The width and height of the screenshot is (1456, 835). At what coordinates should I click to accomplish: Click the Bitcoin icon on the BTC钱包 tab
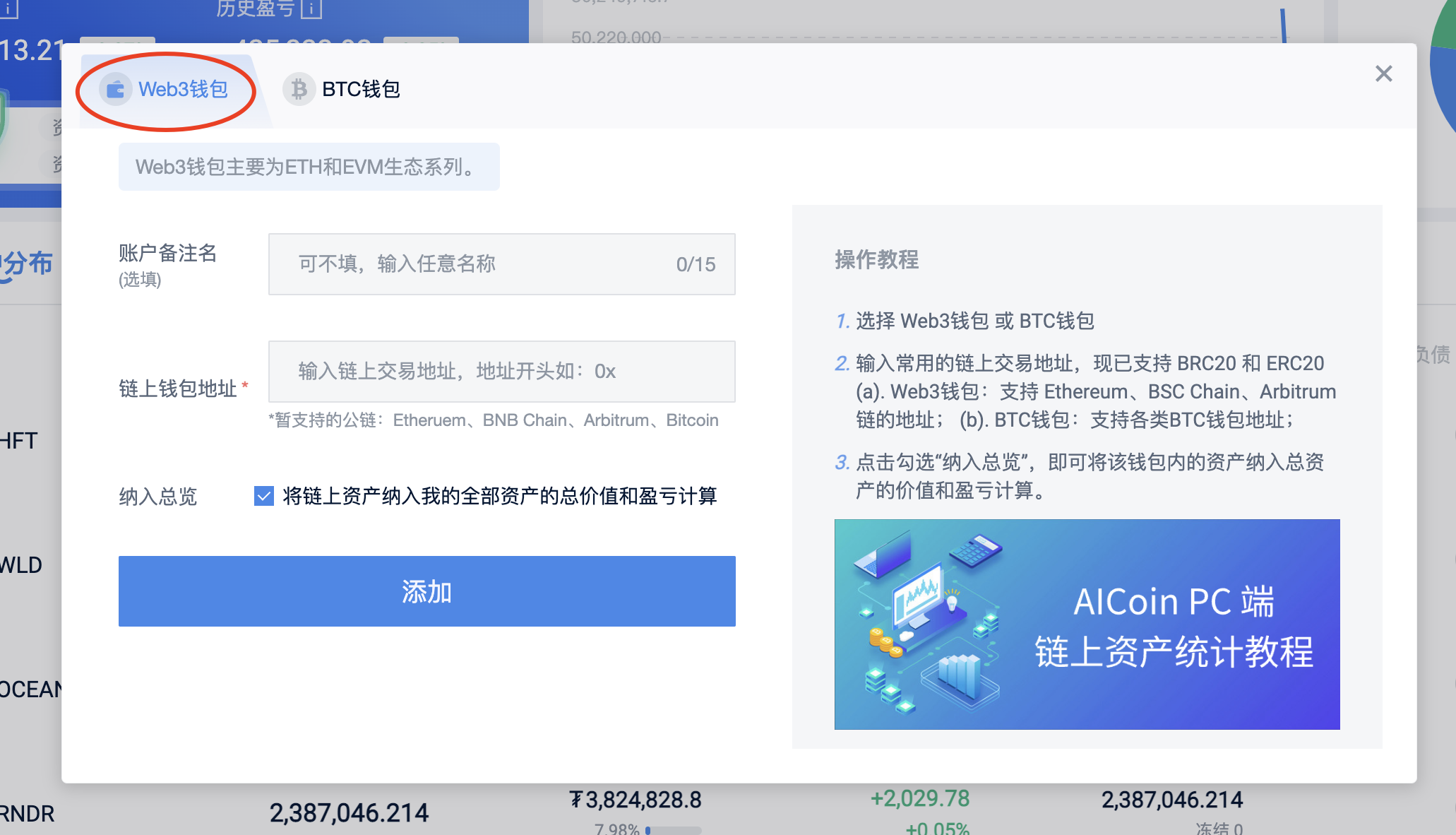coord(299,90)
